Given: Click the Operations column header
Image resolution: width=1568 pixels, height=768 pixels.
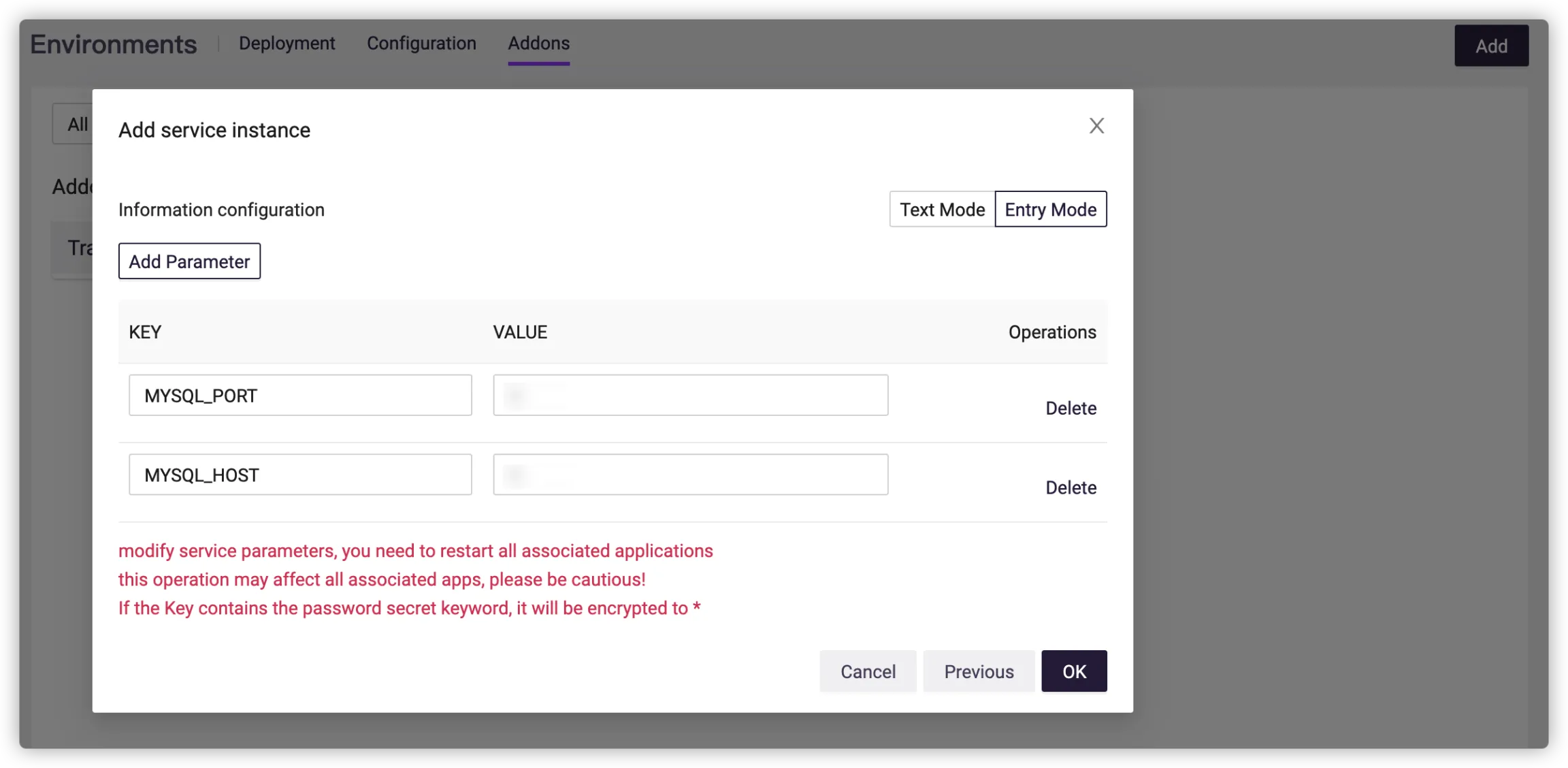Looking at the screenshot, I should (x=1051, y=332).
